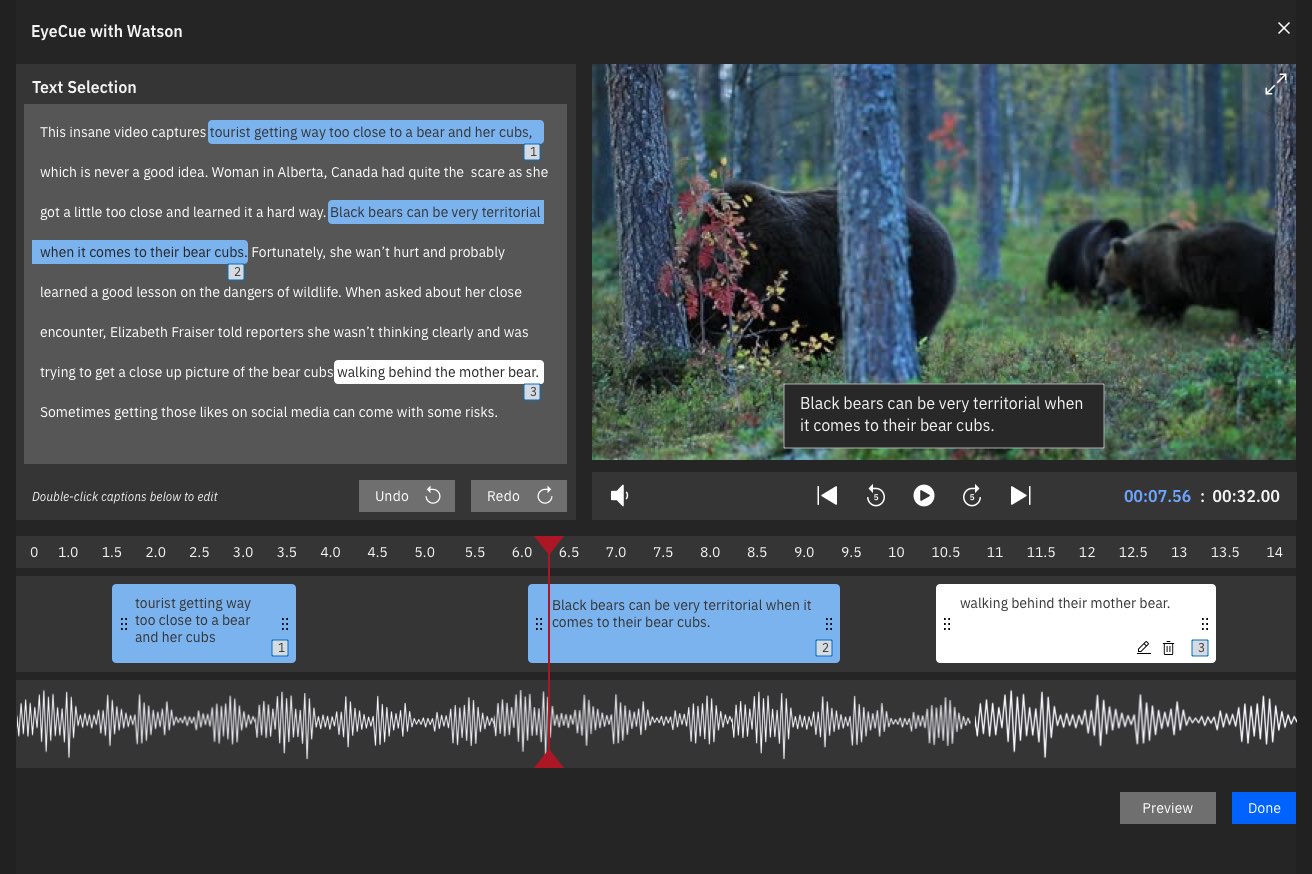Skip to the next caption
Viewport: 1312px width, 874px height.
coord(1020,496)
